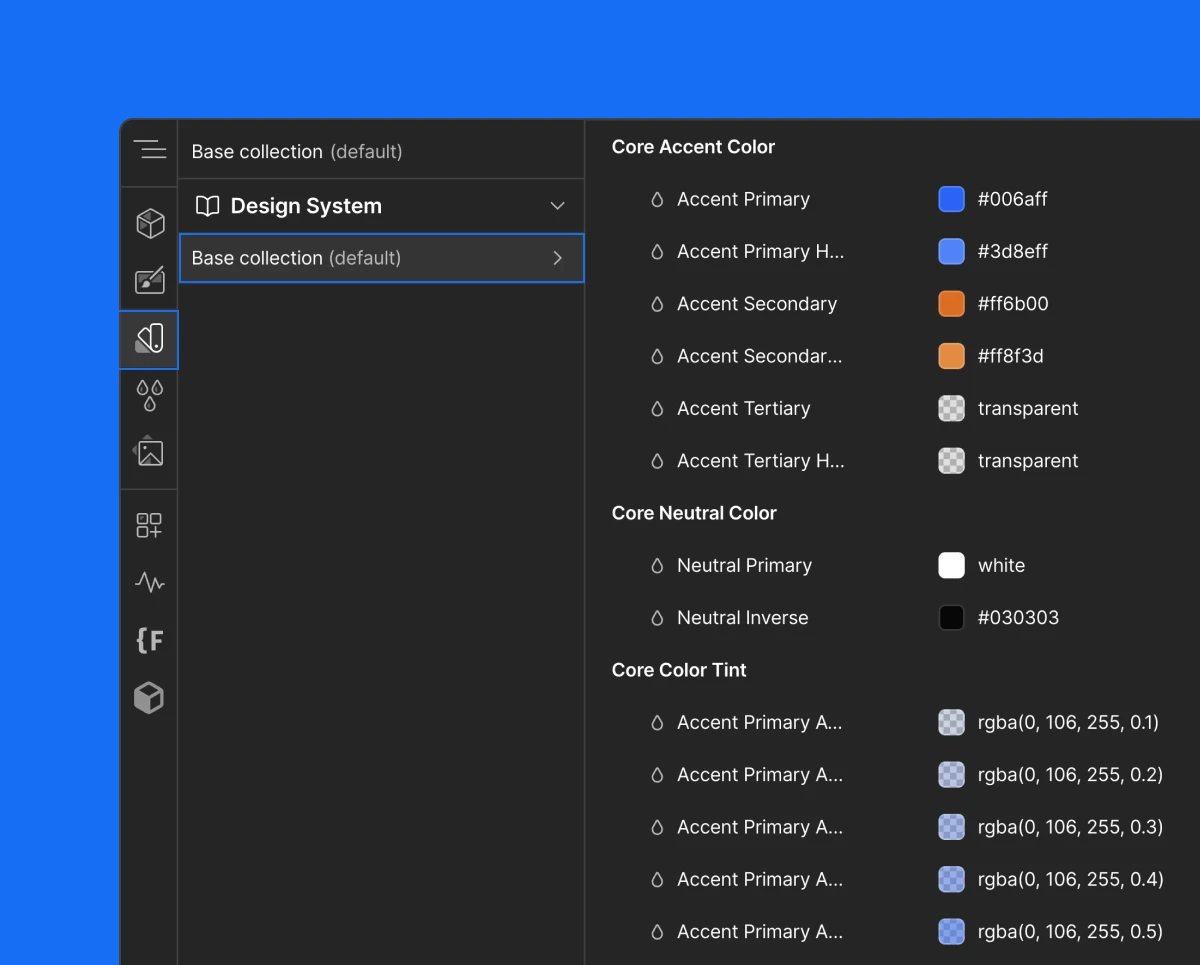Collapse the Design System dropdown
This screenshot has height=965, width=1200.
pos(557,205)
